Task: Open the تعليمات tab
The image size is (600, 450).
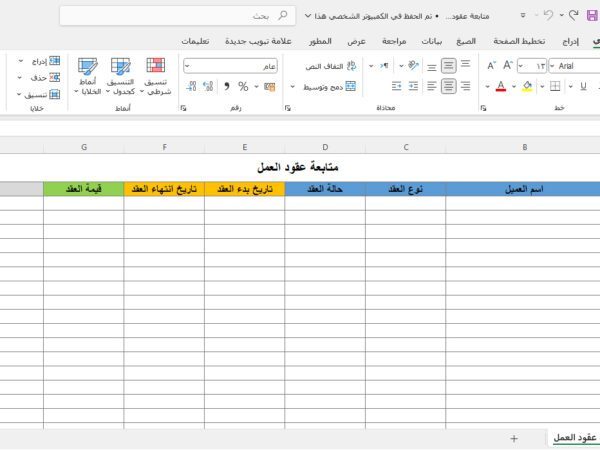Action: point(195,41)
